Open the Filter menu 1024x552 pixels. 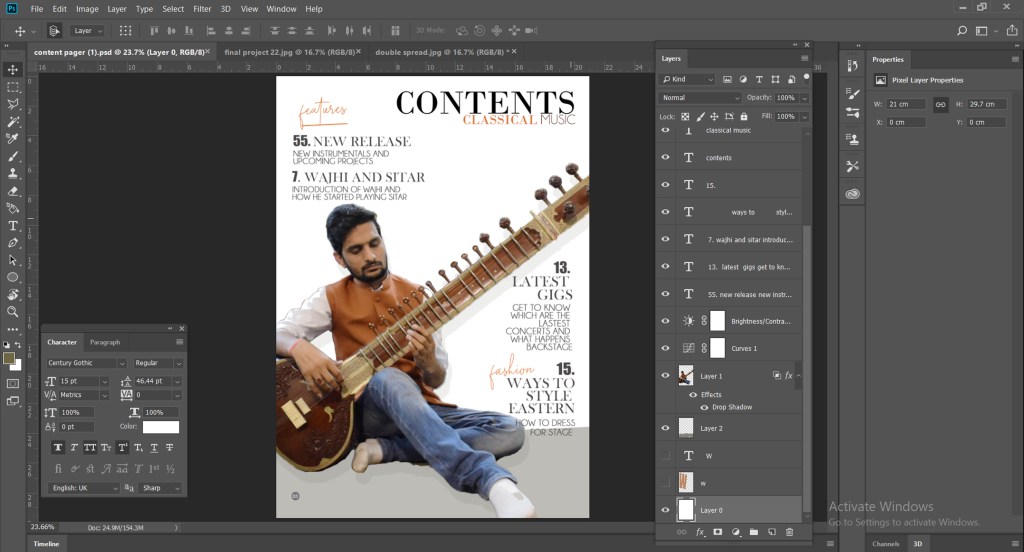tap(202, 9)
